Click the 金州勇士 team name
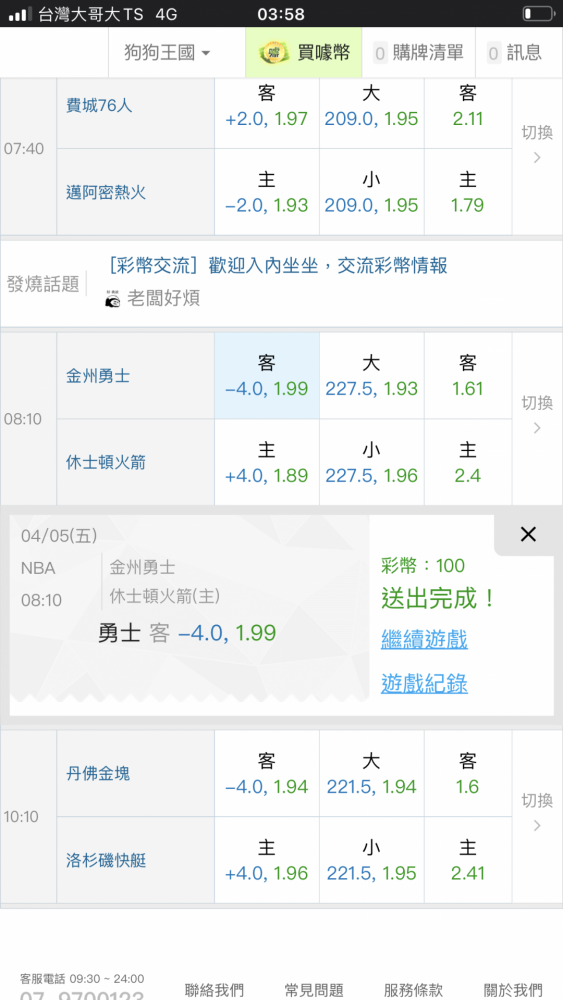The image size is (563, 1000). coord(98,376)
